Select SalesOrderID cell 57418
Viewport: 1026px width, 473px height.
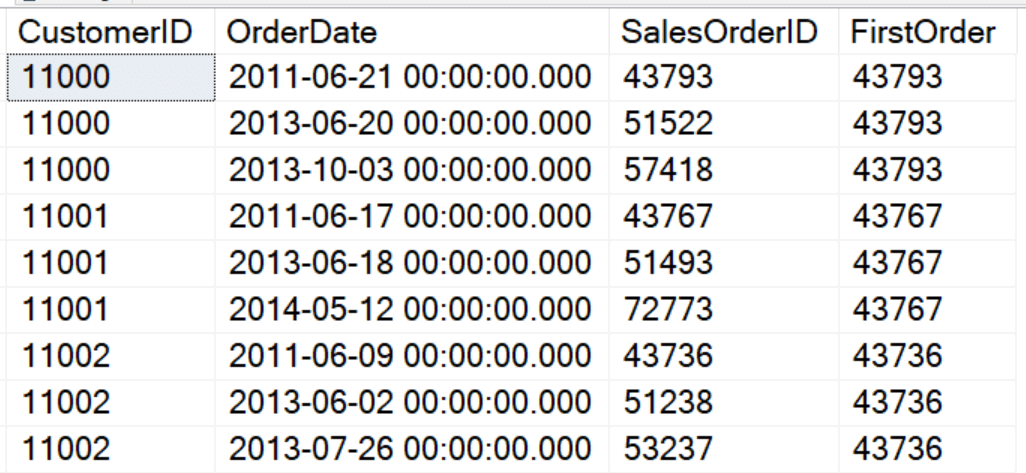pos(724,171)
